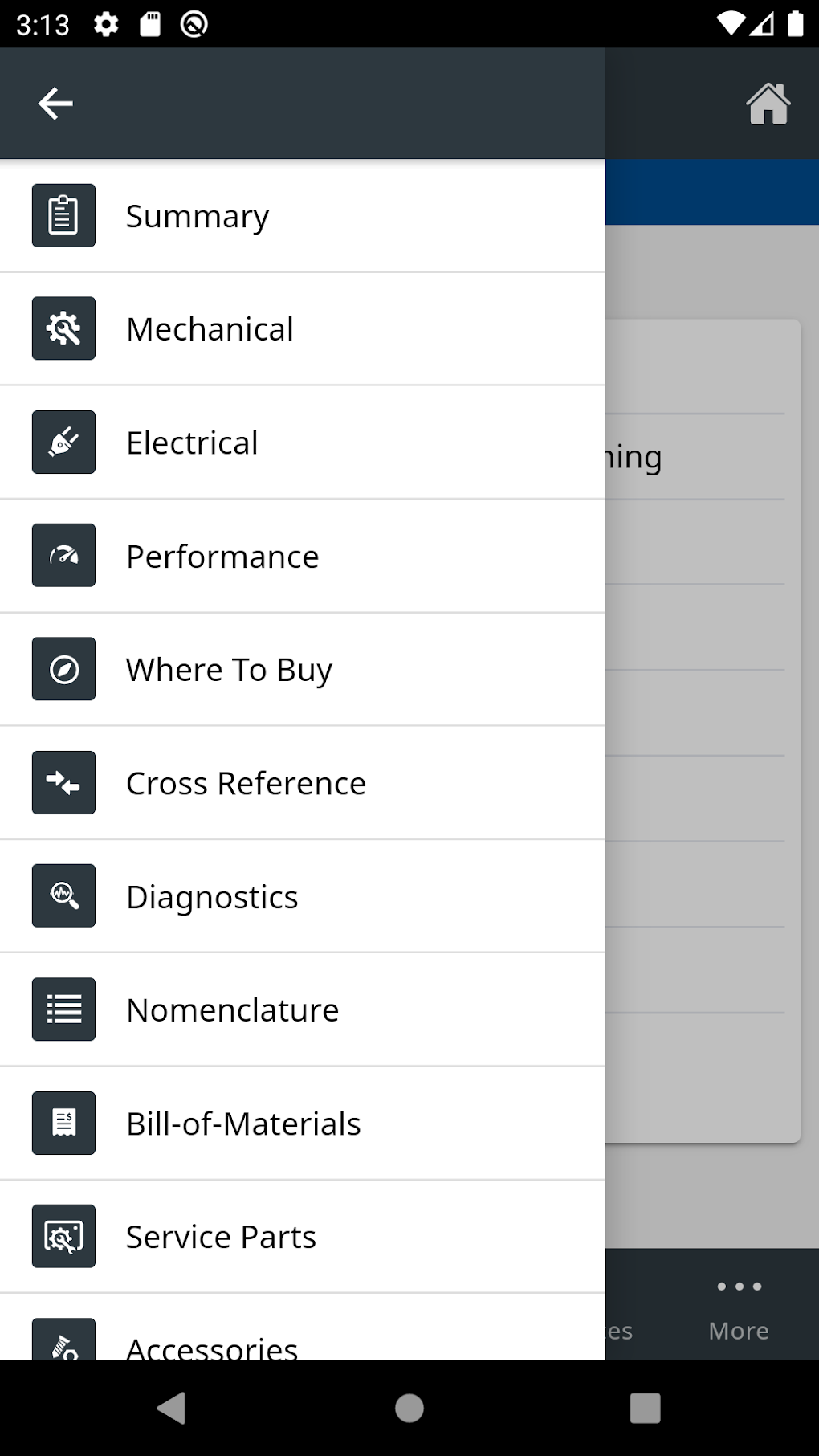This screenshot has width=819, height=1456.
Task: Open the Summary menu entry
Action: tap(198, 216)
